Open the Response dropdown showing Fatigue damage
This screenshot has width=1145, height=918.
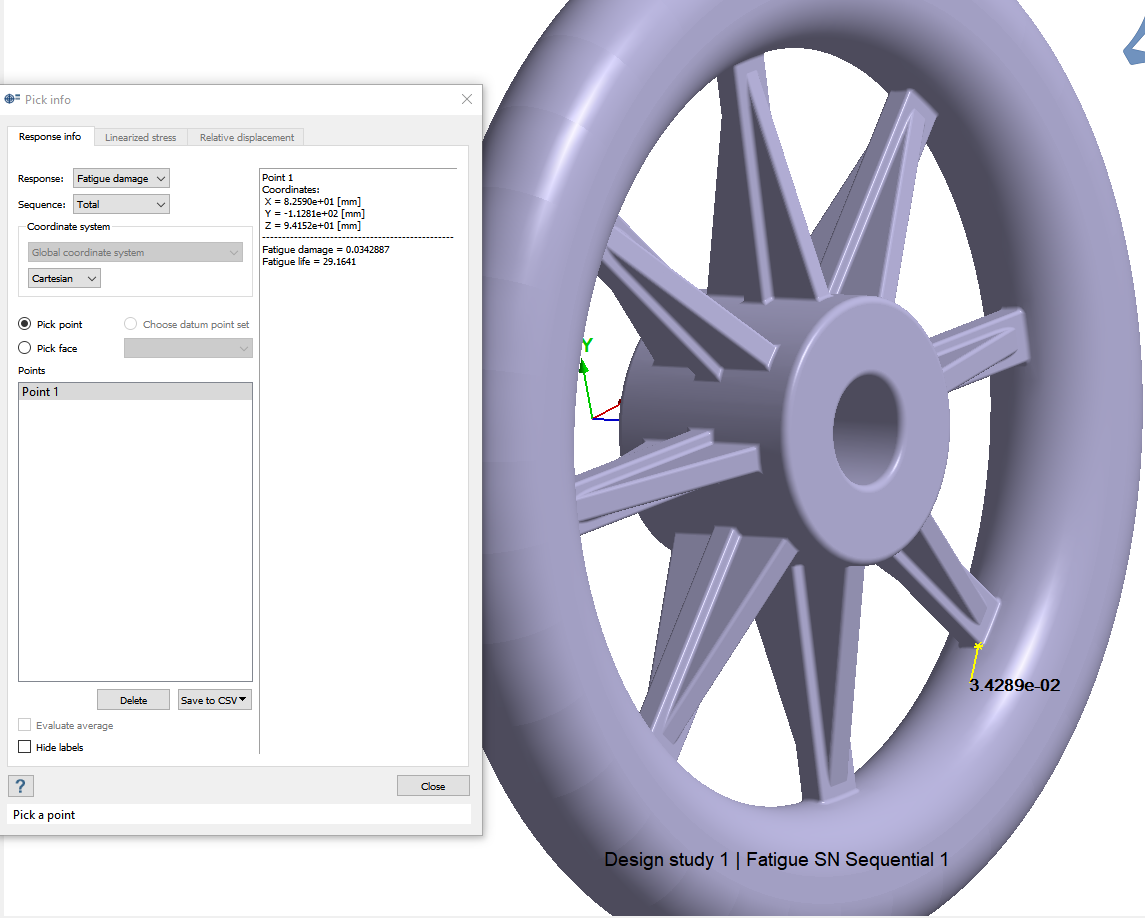coord(122,178)
